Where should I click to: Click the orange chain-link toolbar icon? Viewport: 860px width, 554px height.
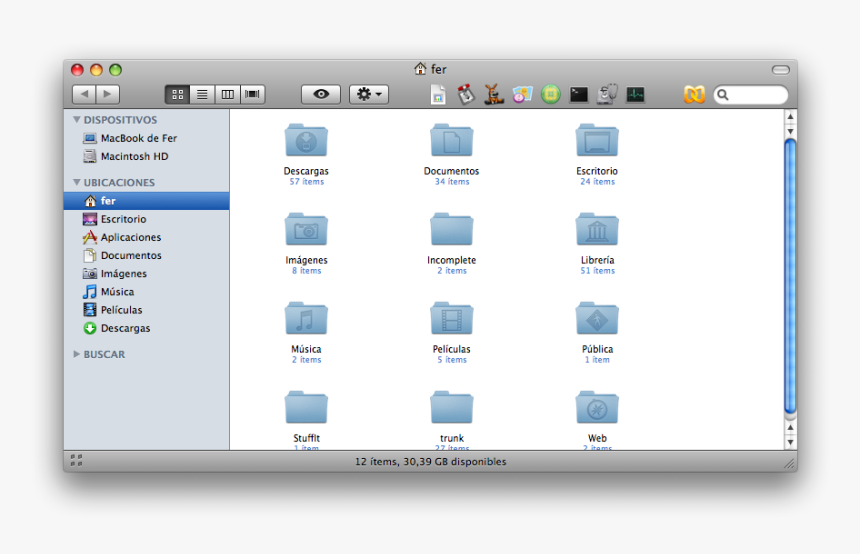tap(694, 95)
